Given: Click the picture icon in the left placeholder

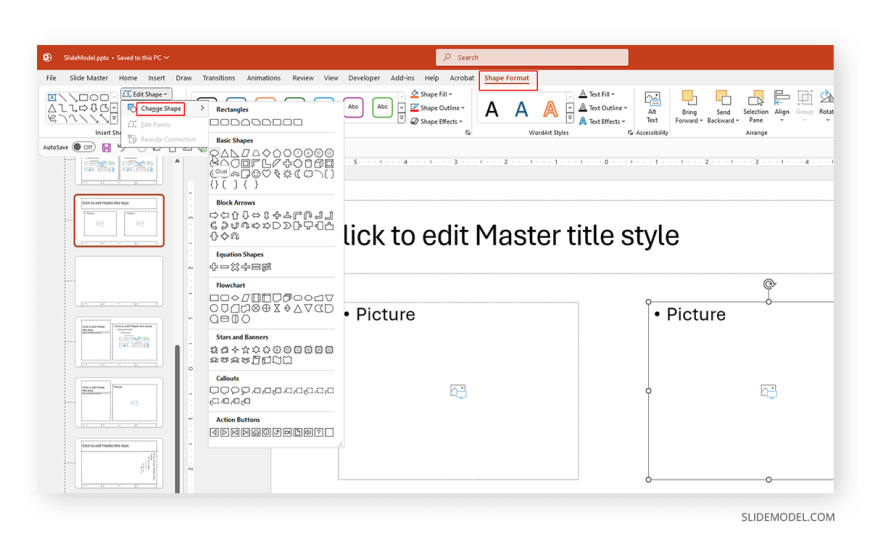Looking at the screenshot, I should click(x=458, y=391).
